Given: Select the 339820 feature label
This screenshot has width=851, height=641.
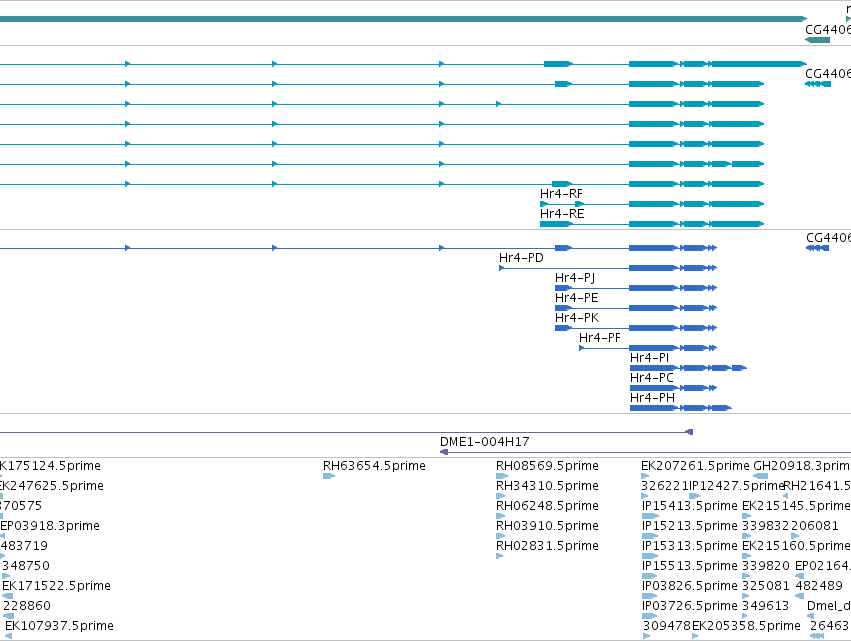Looking at the screenshot, I should click(766, 566).
